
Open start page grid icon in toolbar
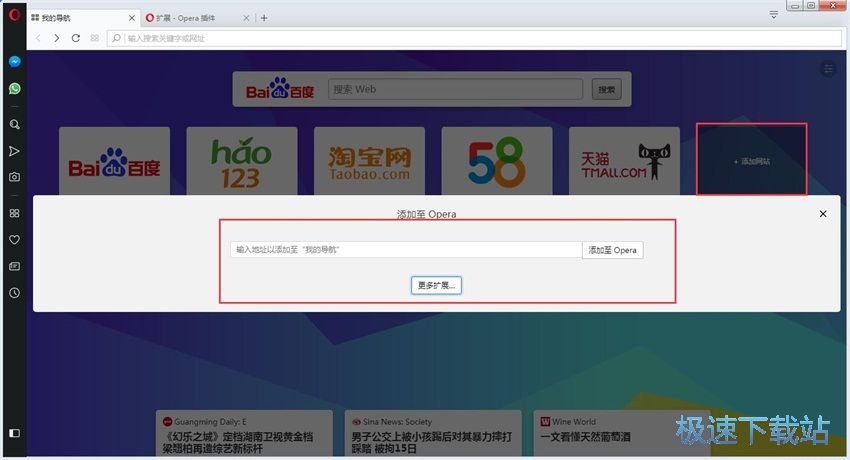pyautogui.click(x=95, y=38)
